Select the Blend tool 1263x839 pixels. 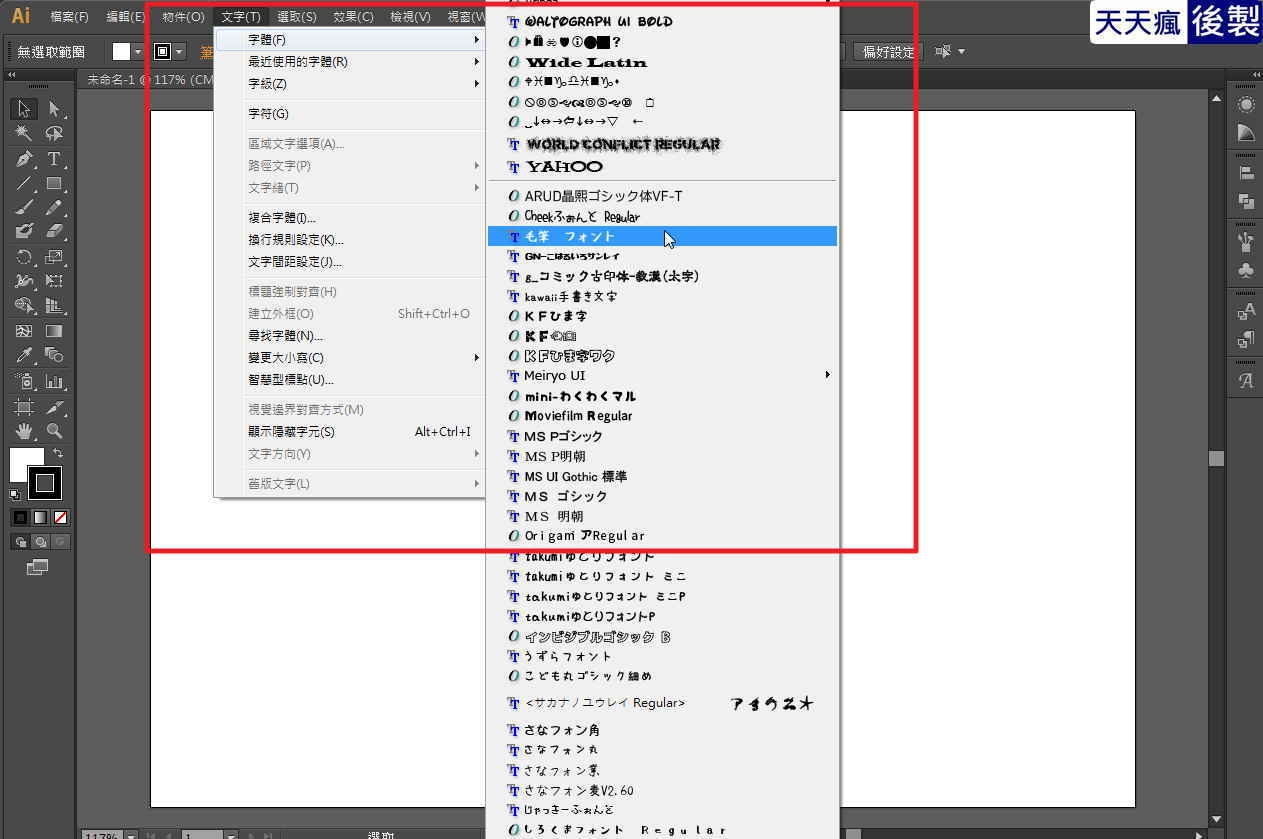click(54, 356)
